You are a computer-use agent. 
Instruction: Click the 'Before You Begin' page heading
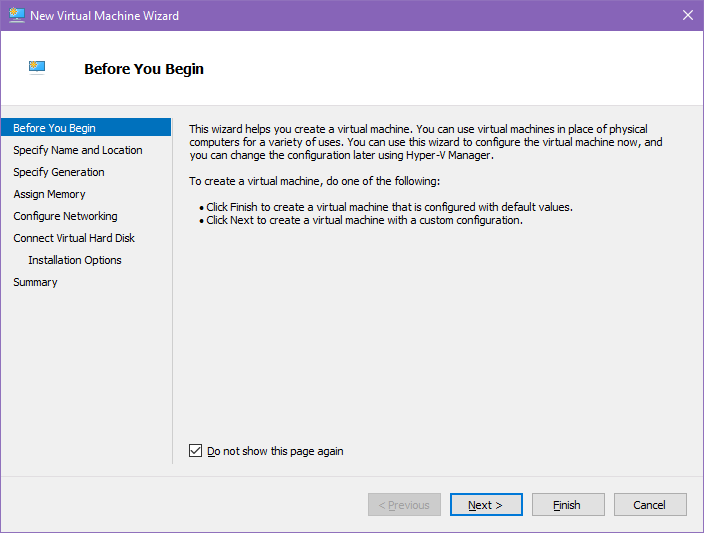tap(144, 69)
